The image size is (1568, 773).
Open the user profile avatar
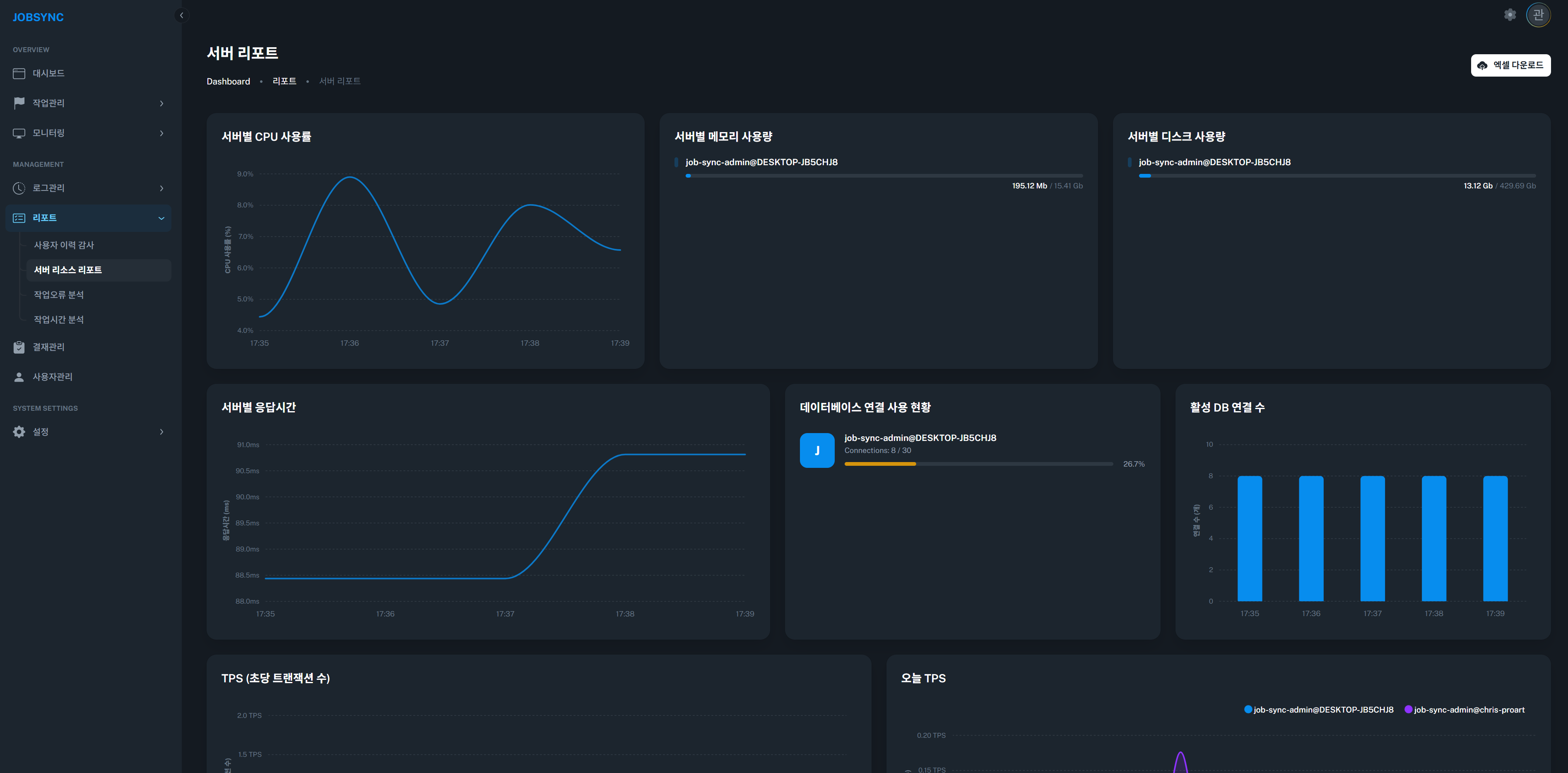[1538, 14]
